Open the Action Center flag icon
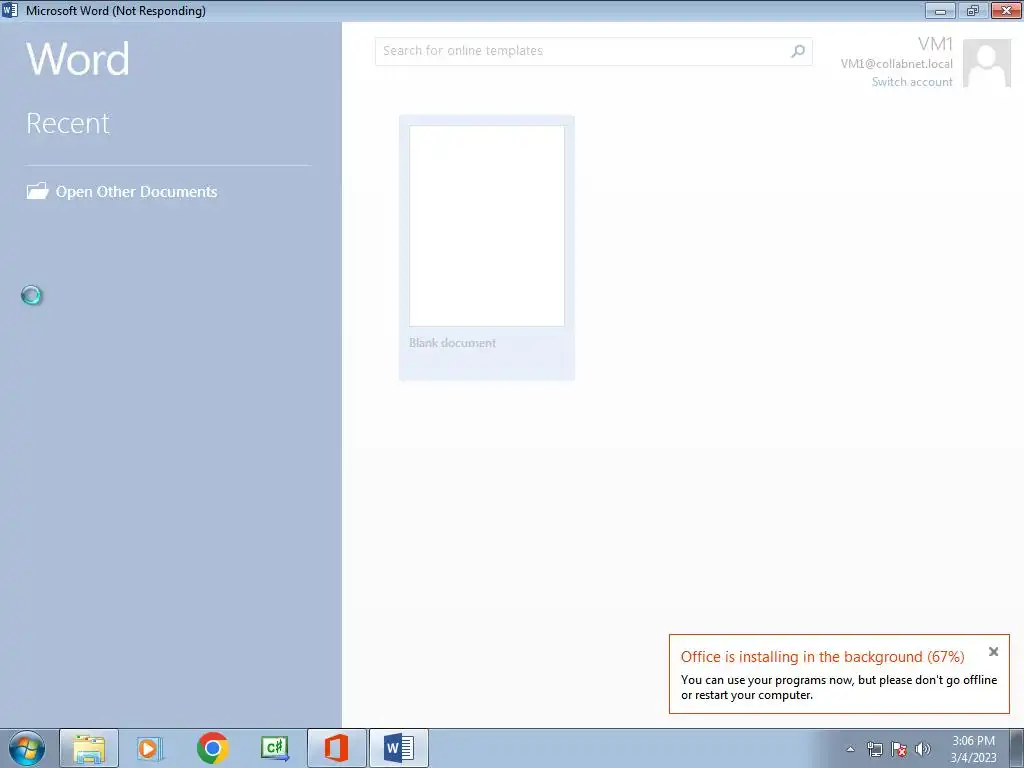The width and height of the screenshot is (1024, 768). [x=899, y=749]
